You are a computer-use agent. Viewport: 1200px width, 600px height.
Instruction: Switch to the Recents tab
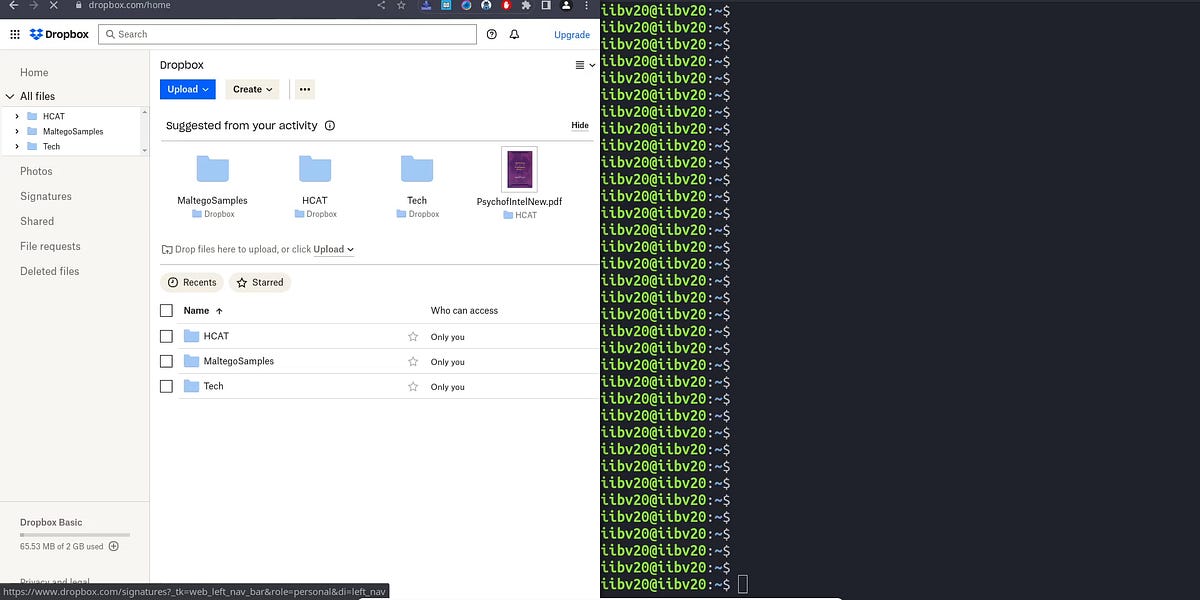tap(192, 282)
